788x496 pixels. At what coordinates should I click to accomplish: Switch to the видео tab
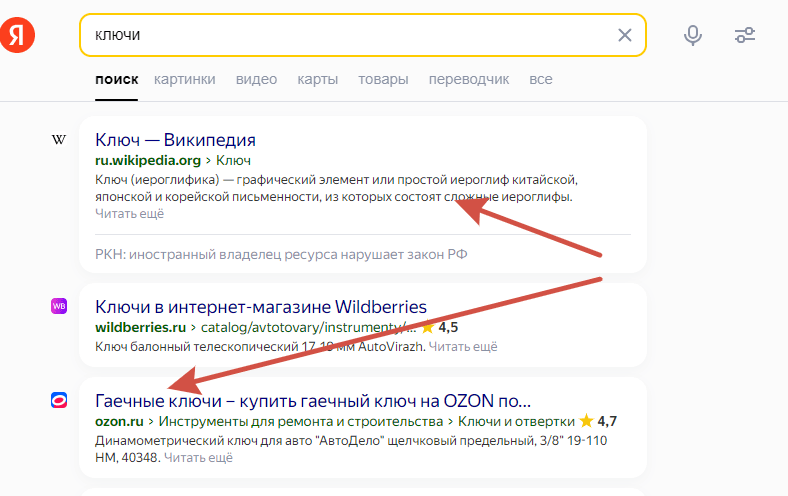[256, 79]
